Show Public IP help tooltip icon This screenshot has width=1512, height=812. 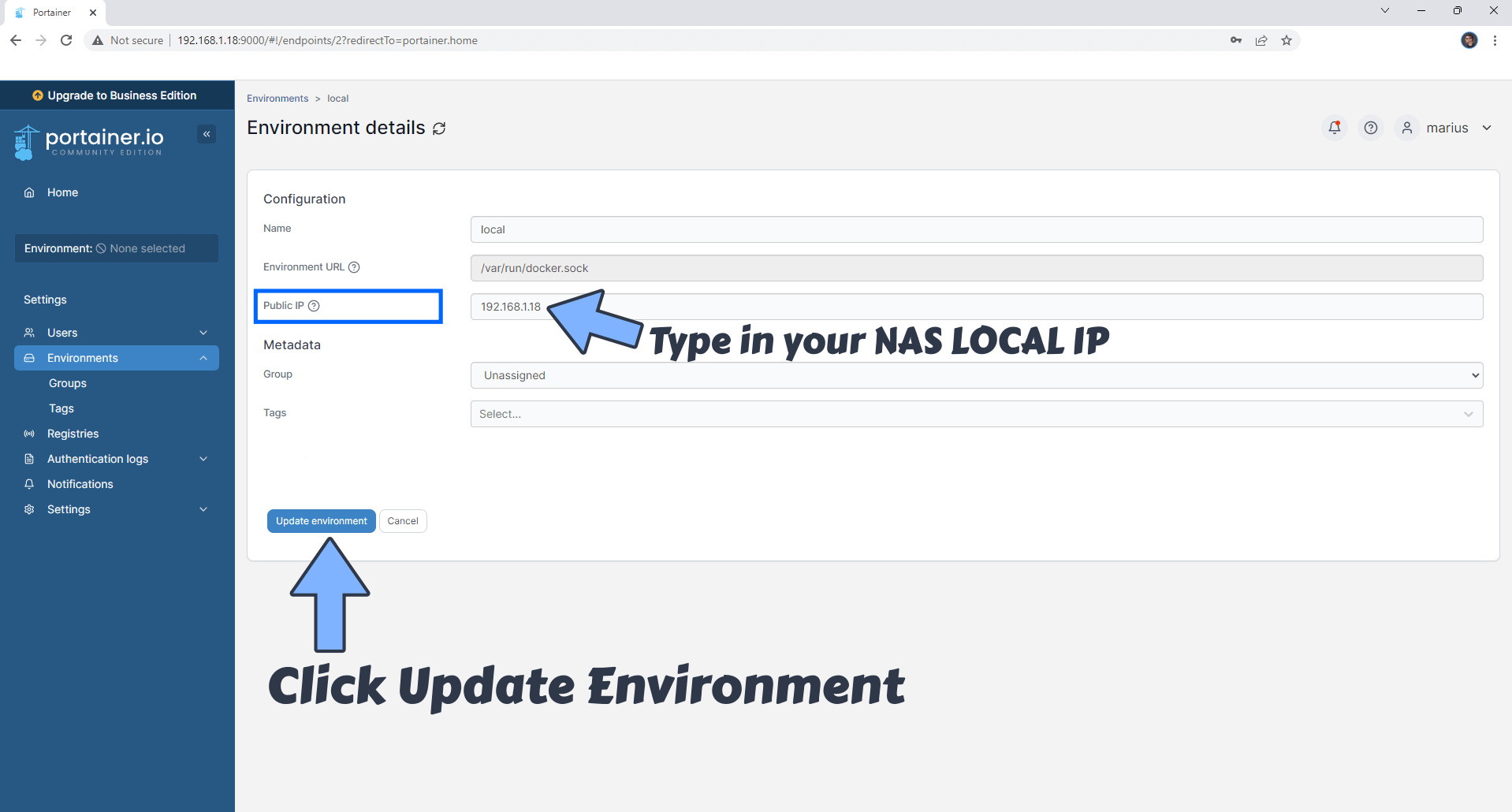(x=314, y=306)
